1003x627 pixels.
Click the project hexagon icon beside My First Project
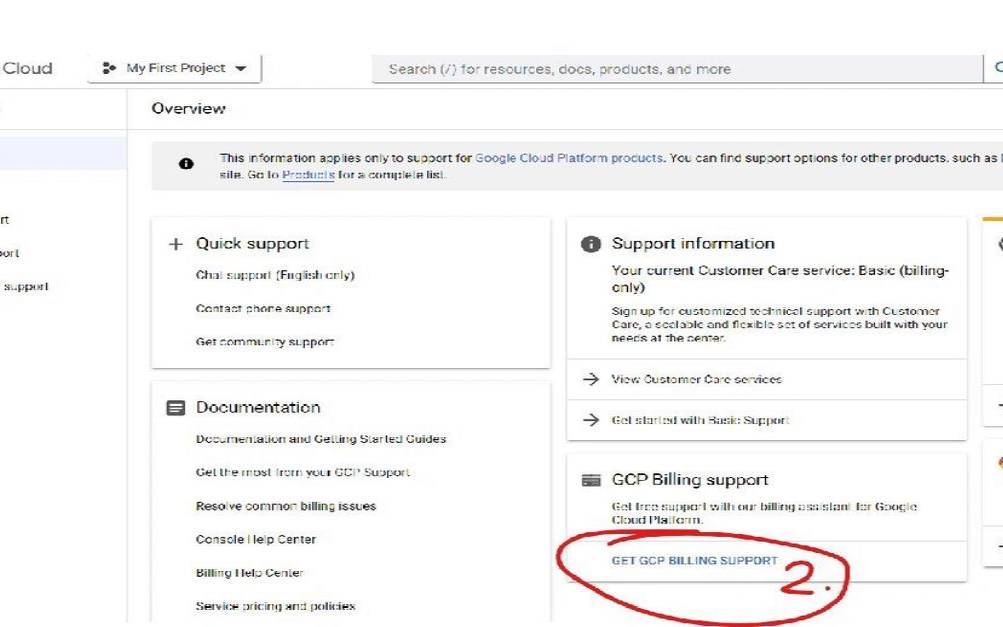(x=109, y=68)
